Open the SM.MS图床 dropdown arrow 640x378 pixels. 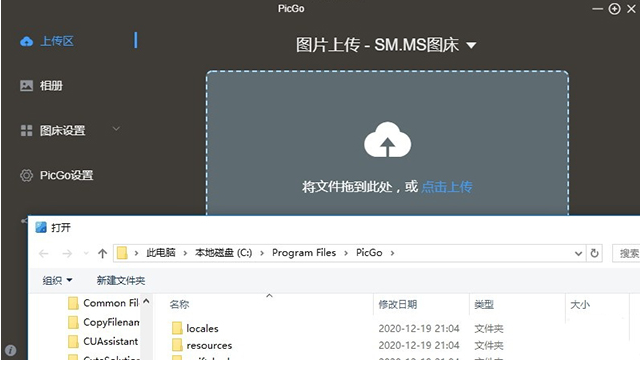471,45
